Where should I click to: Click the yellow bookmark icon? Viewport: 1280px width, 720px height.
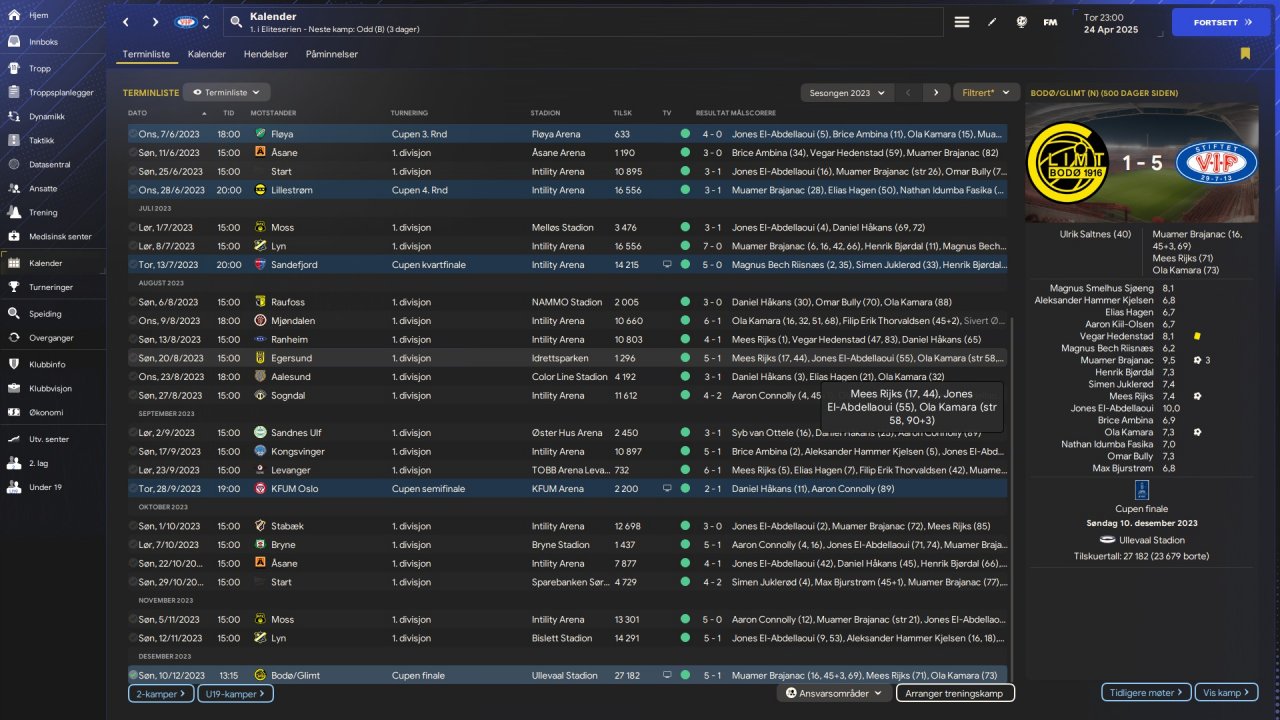point(1245,54)
